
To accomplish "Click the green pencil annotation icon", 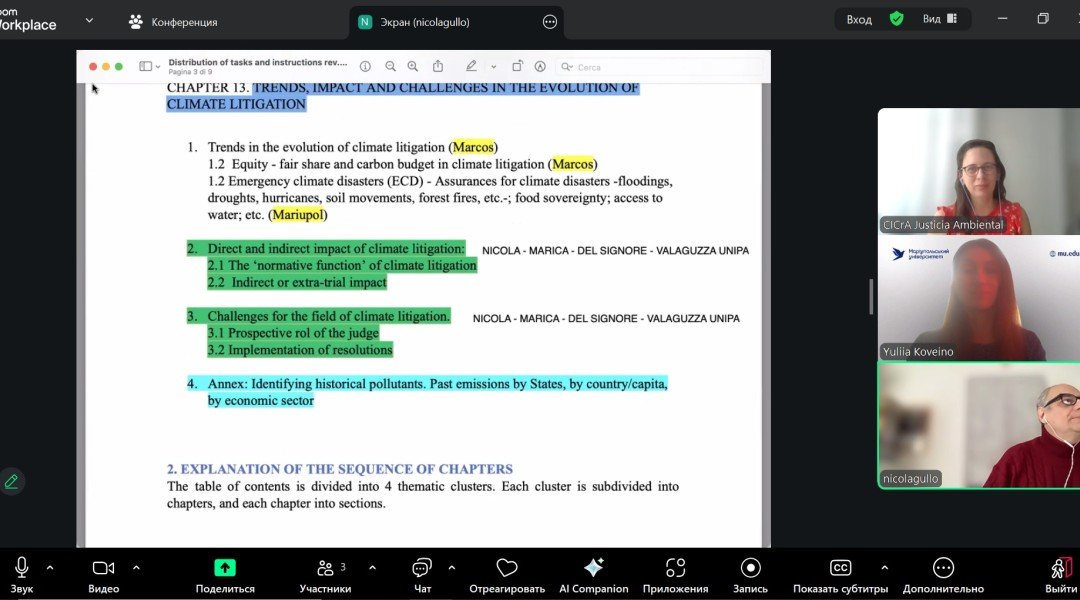I will pos(12,481).
